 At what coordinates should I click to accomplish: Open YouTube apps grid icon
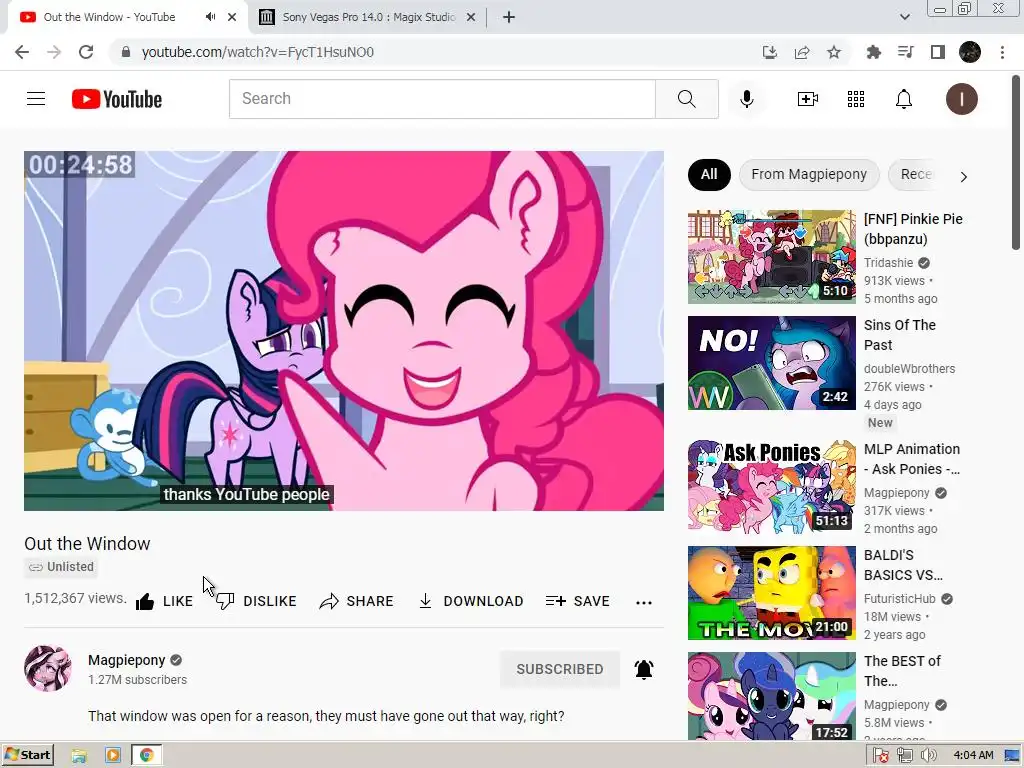pyautogui.click(x=856, y=99)
